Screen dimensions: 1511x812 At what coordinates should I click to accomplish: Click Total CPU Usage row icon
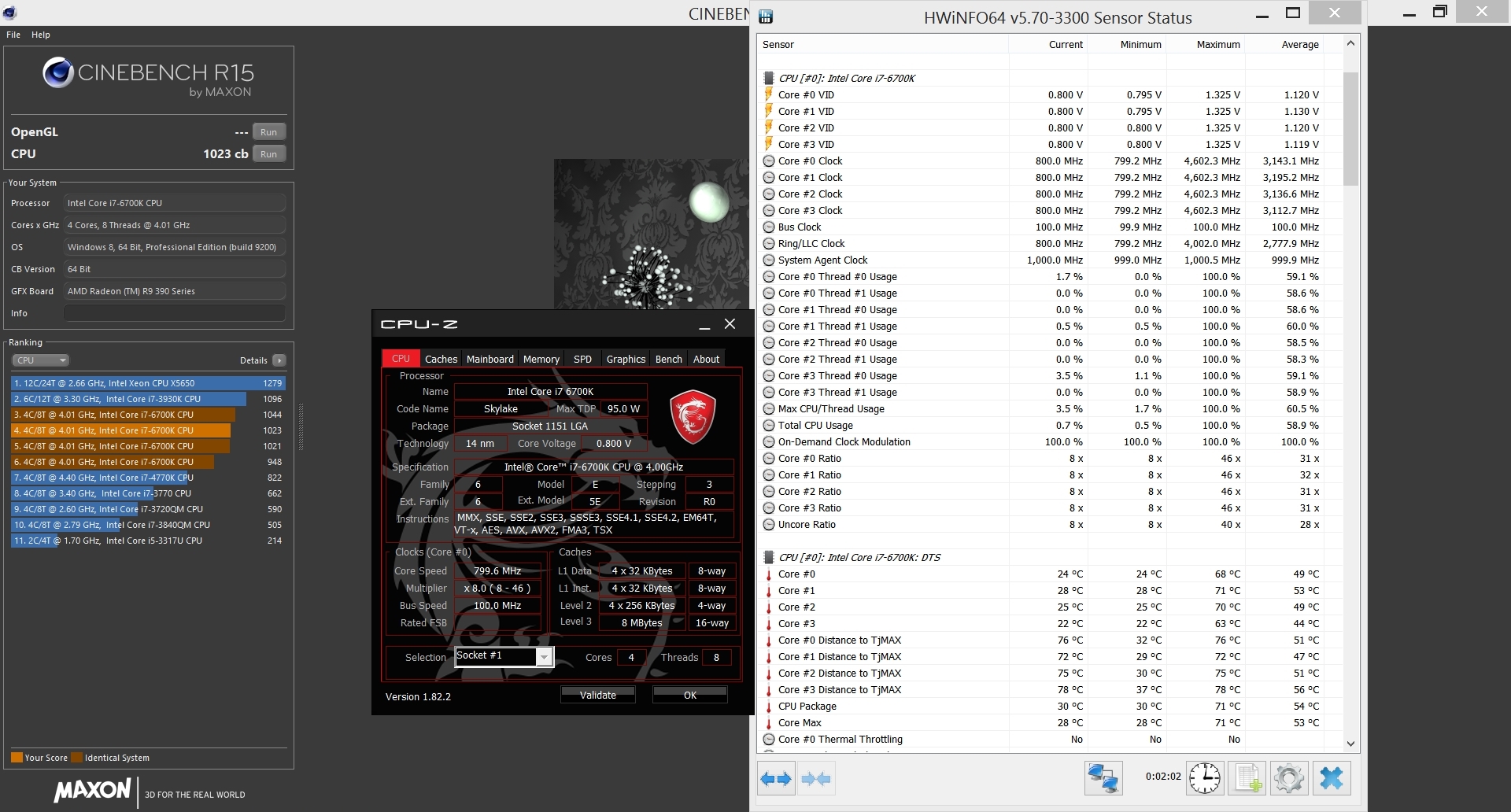[x=769, y=425]
